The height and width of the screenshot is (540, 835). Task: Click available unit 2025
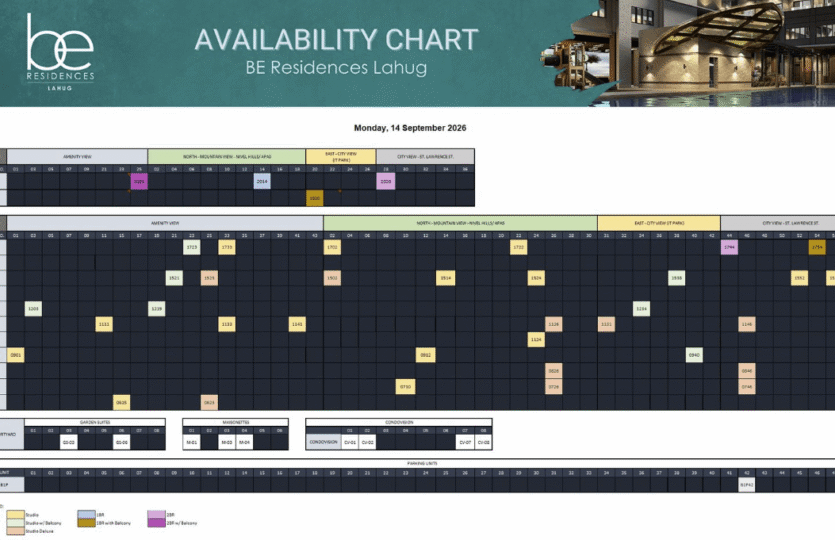point(139,182)
